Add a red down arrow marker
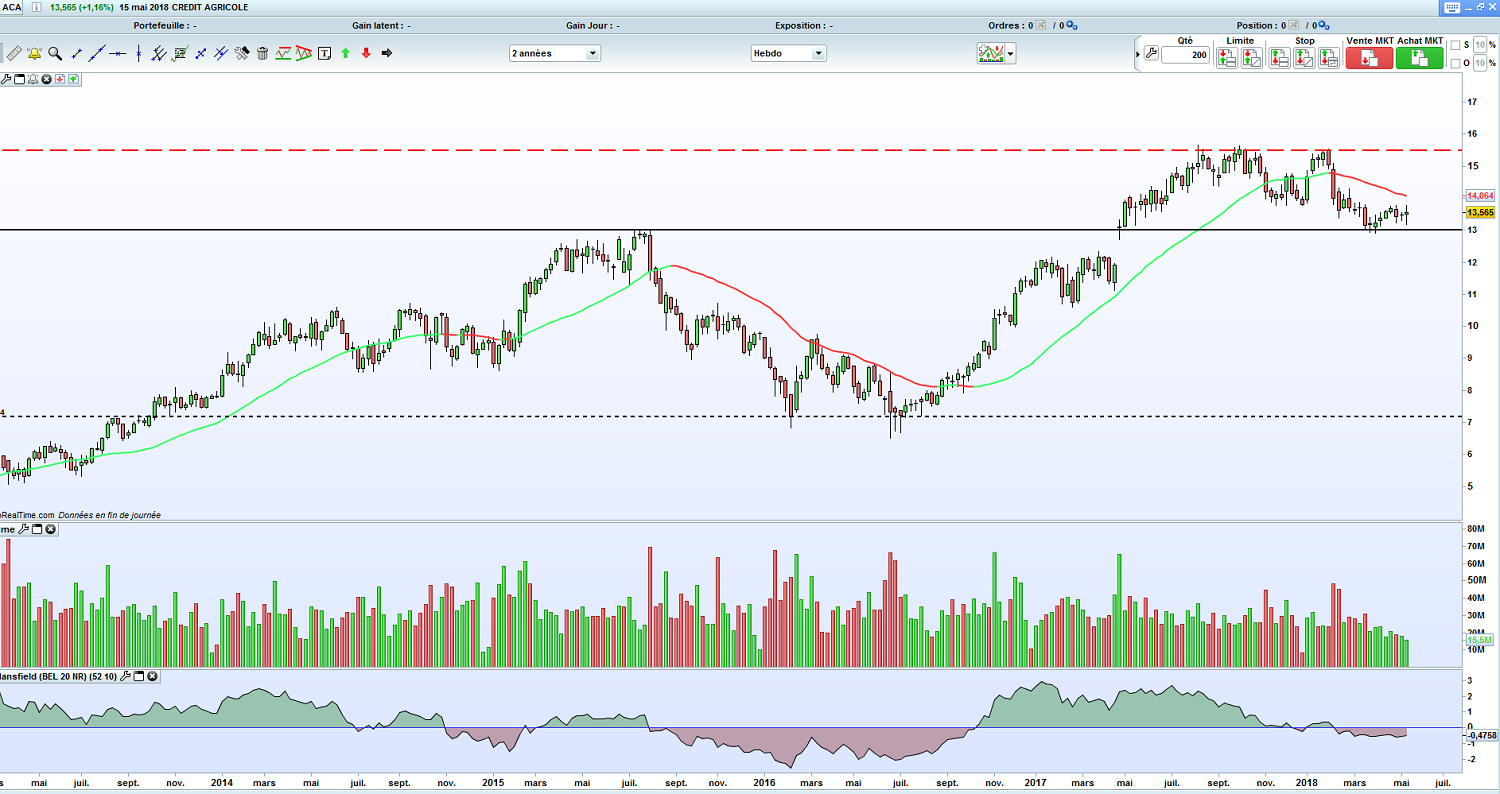 [x=366, y=53]
